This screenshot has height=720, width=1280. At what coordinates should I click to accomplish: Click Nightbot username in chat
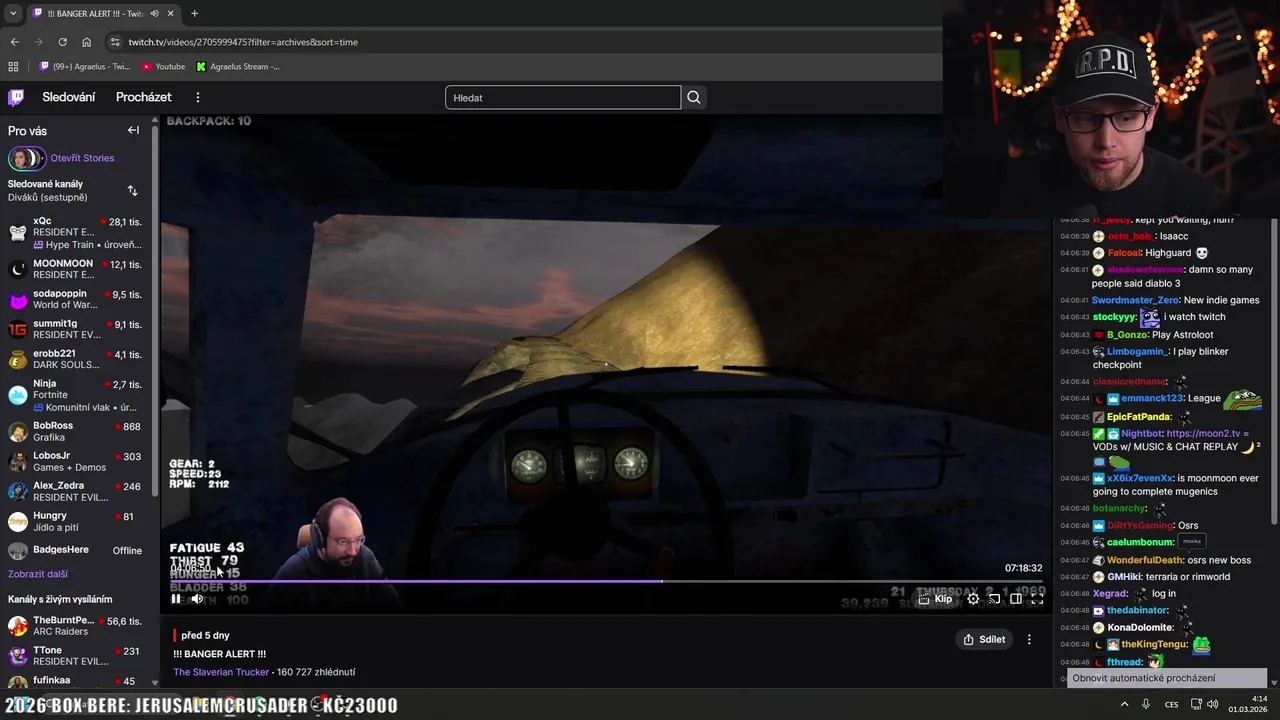tap(1142, 433)
